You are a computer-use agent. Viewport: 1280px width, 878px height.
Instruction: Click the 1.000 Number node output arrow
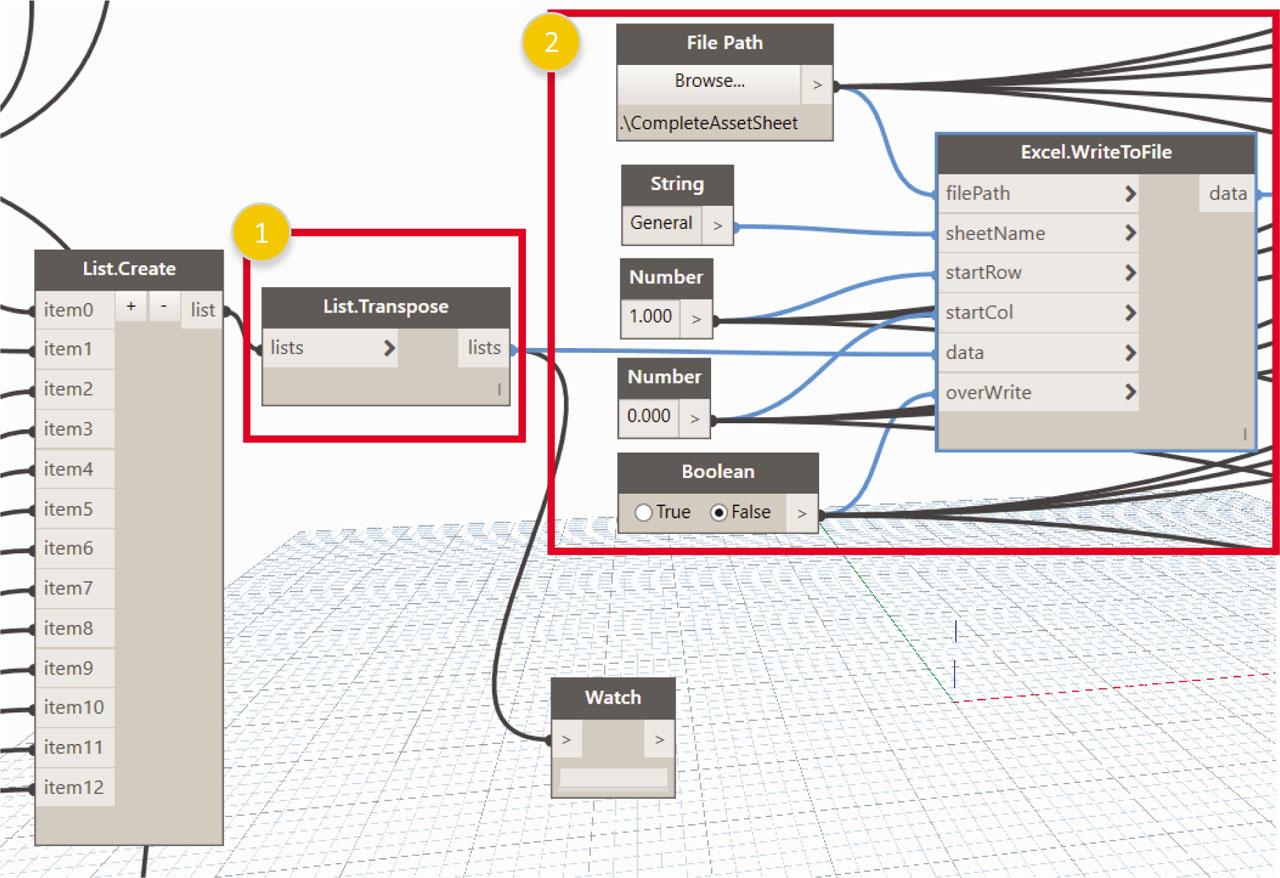[x=695, y=320]
